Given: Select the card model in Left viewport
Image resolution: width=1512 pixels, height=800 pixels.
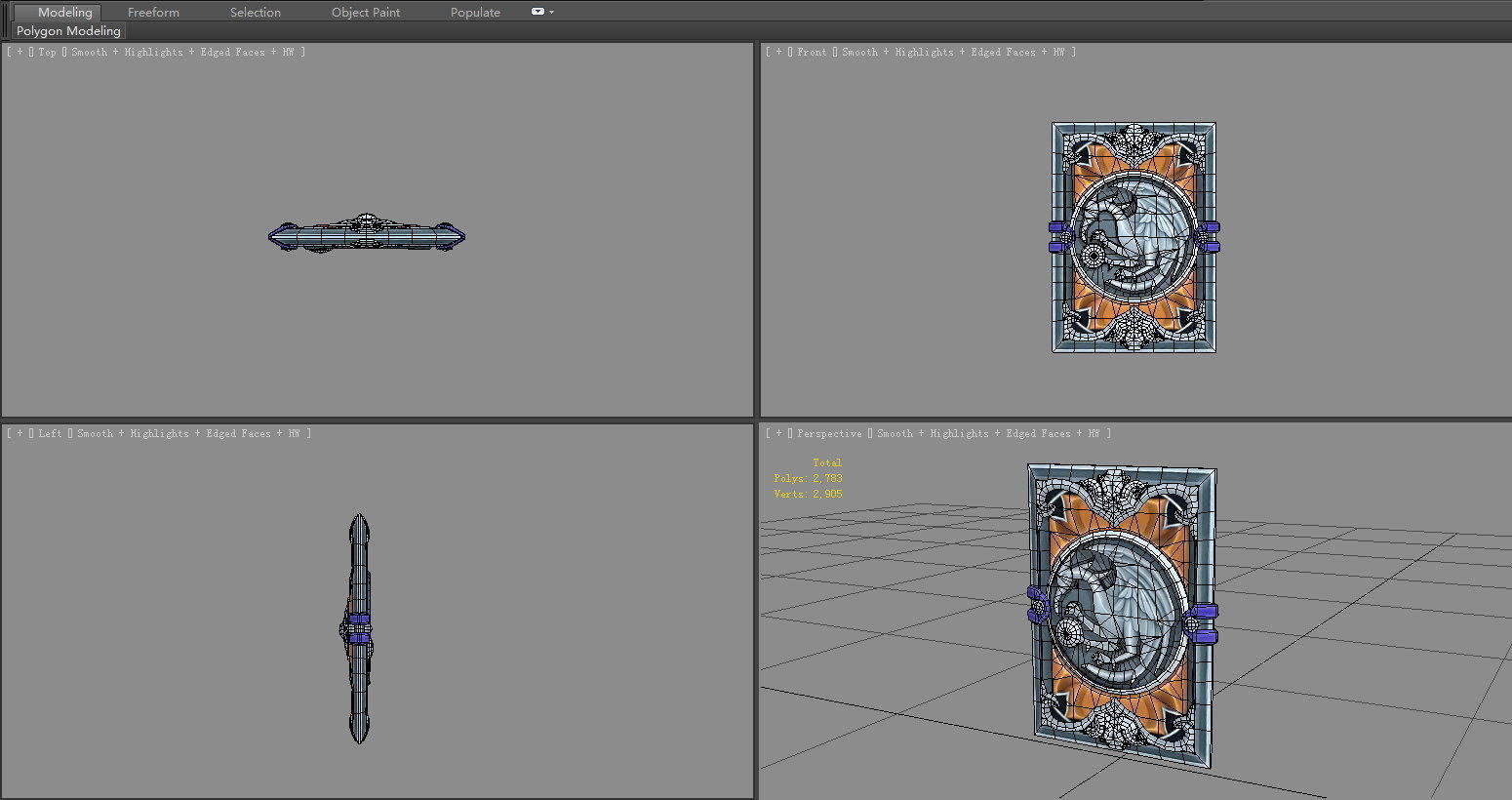Looking at the screenshot, I should coord(359,628).
